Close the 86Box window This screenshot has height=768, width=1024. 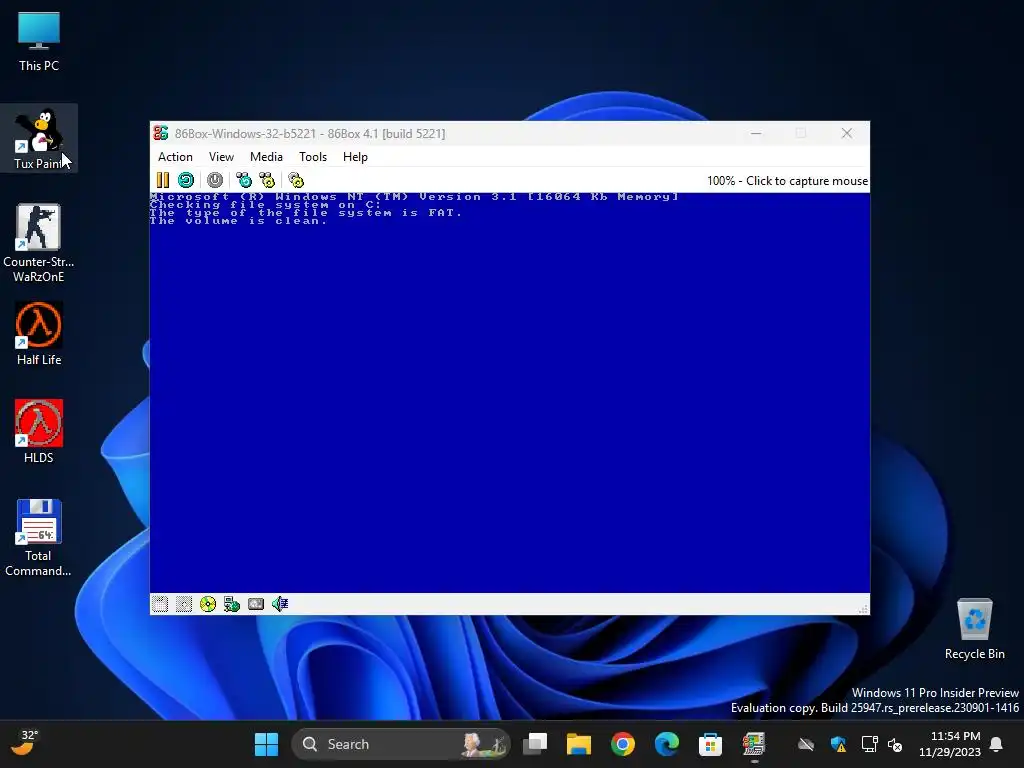click(847, 133)
